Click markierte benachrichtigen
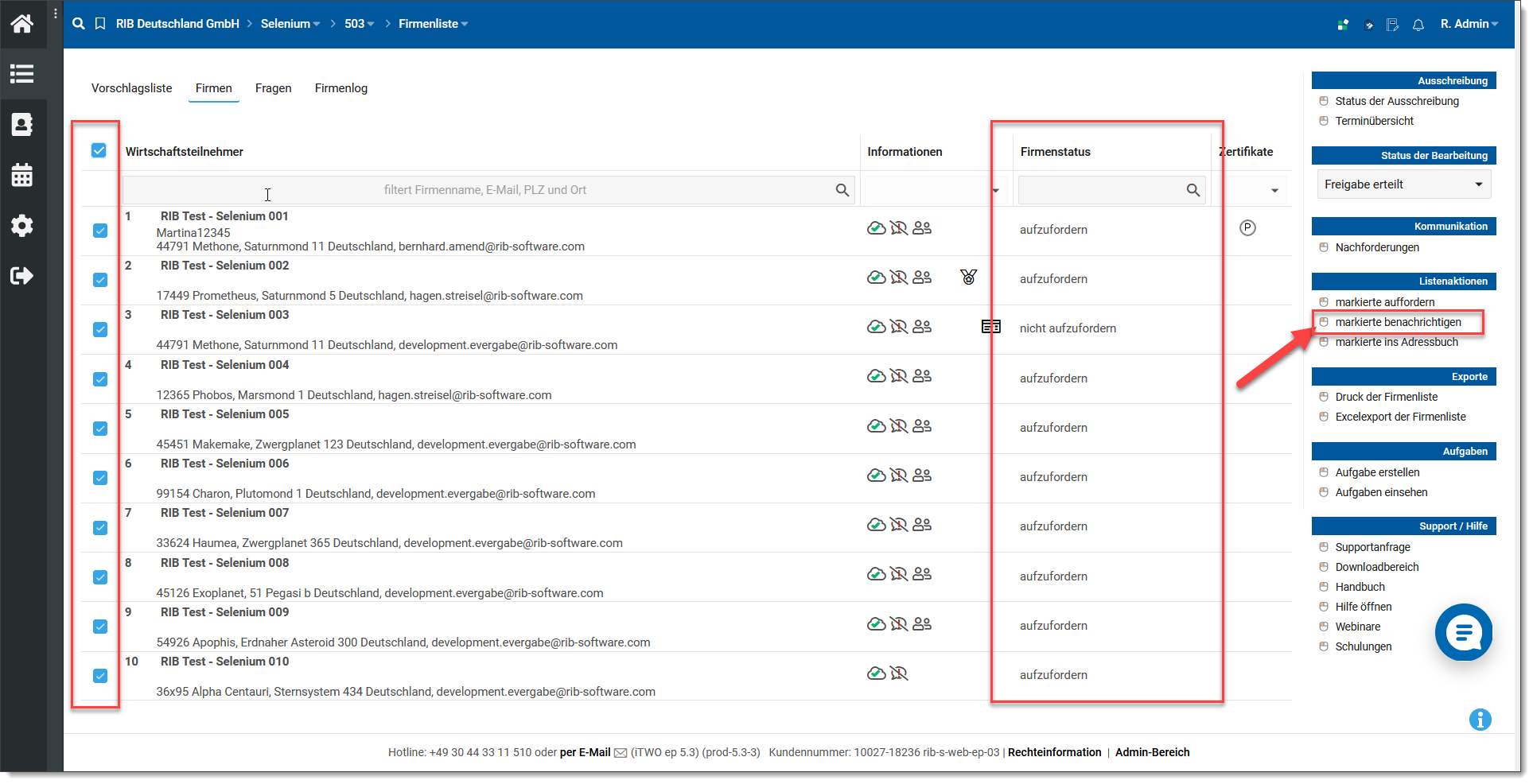Viewport: 1533px width, 784px height. [x=1399, y=322]
